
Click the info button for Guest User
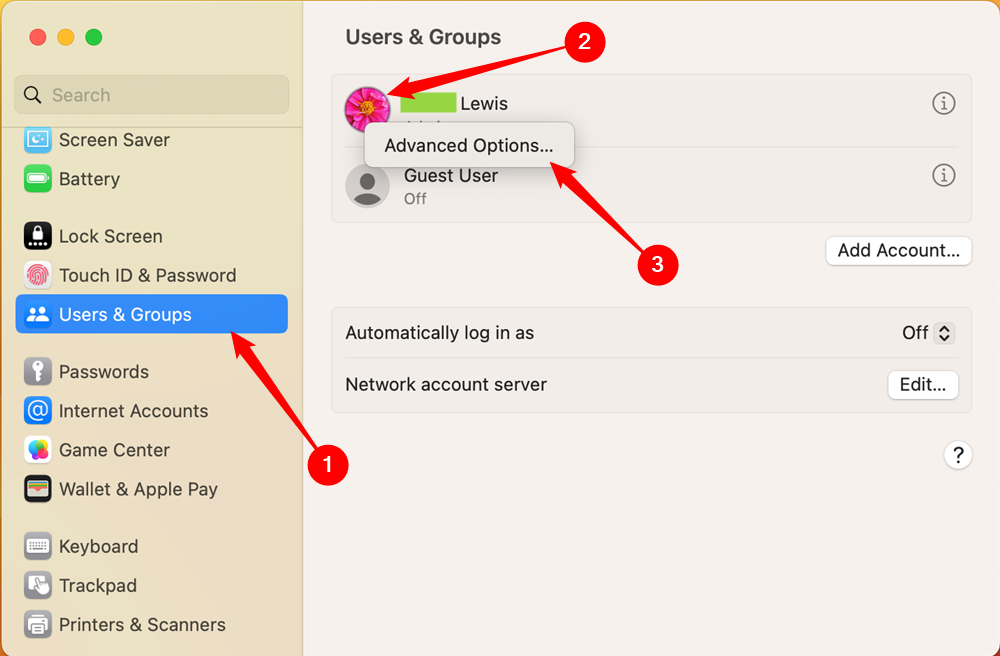(x=943, y=175)
